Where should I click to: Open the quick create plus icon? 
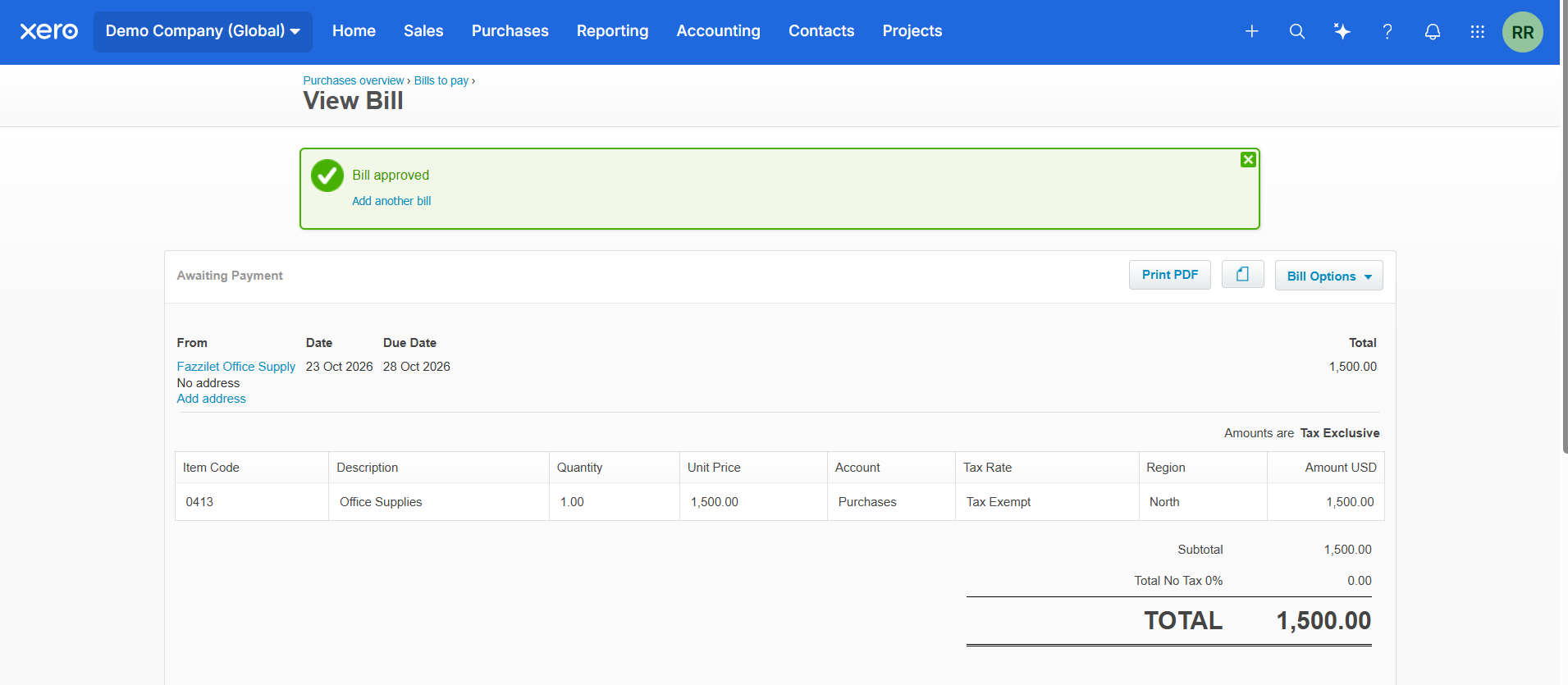pyautogui.click(x=1251, y=31)
